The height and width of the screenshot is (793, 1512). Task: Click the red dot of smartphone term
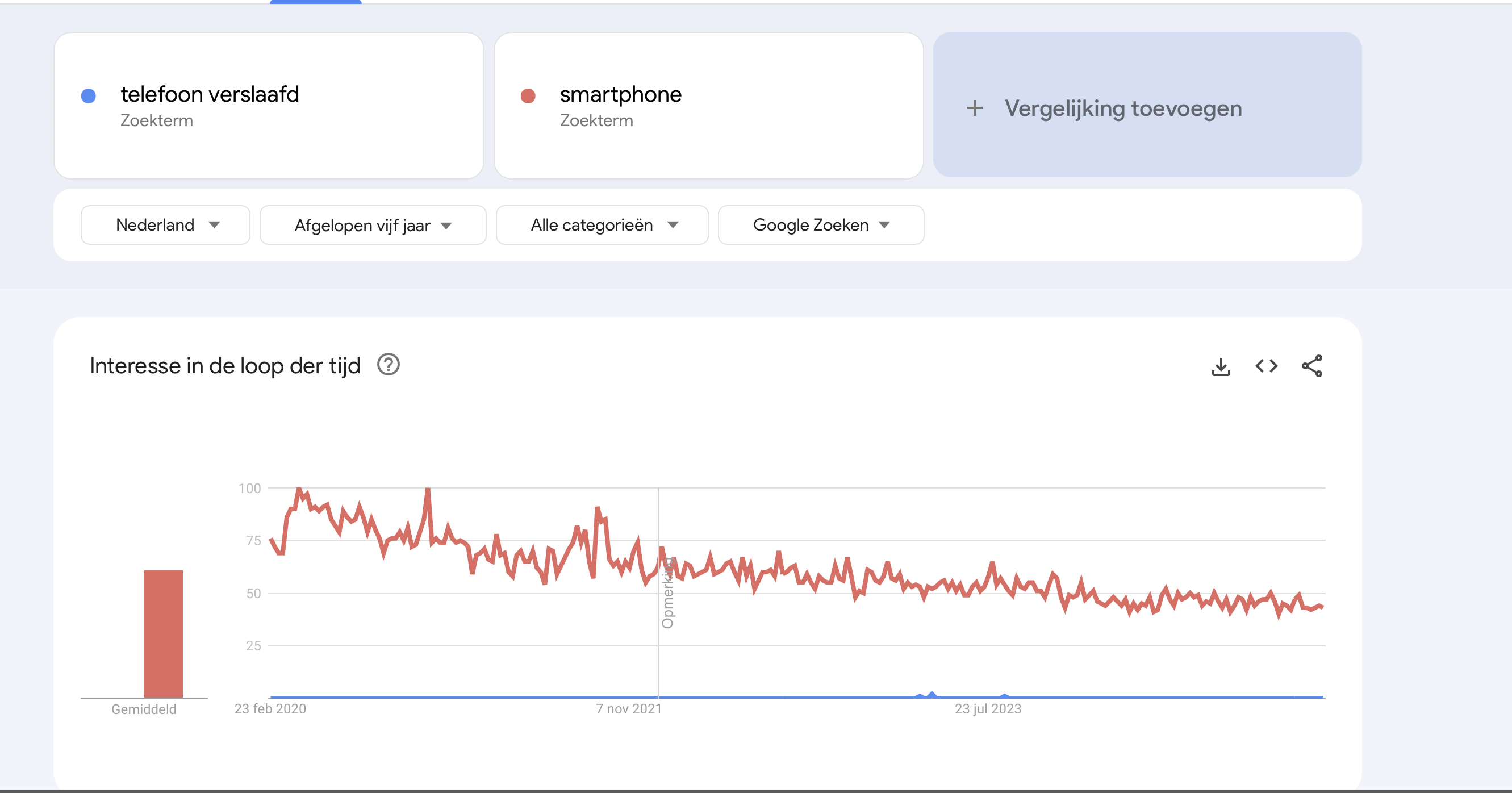(x=528, y=96)
